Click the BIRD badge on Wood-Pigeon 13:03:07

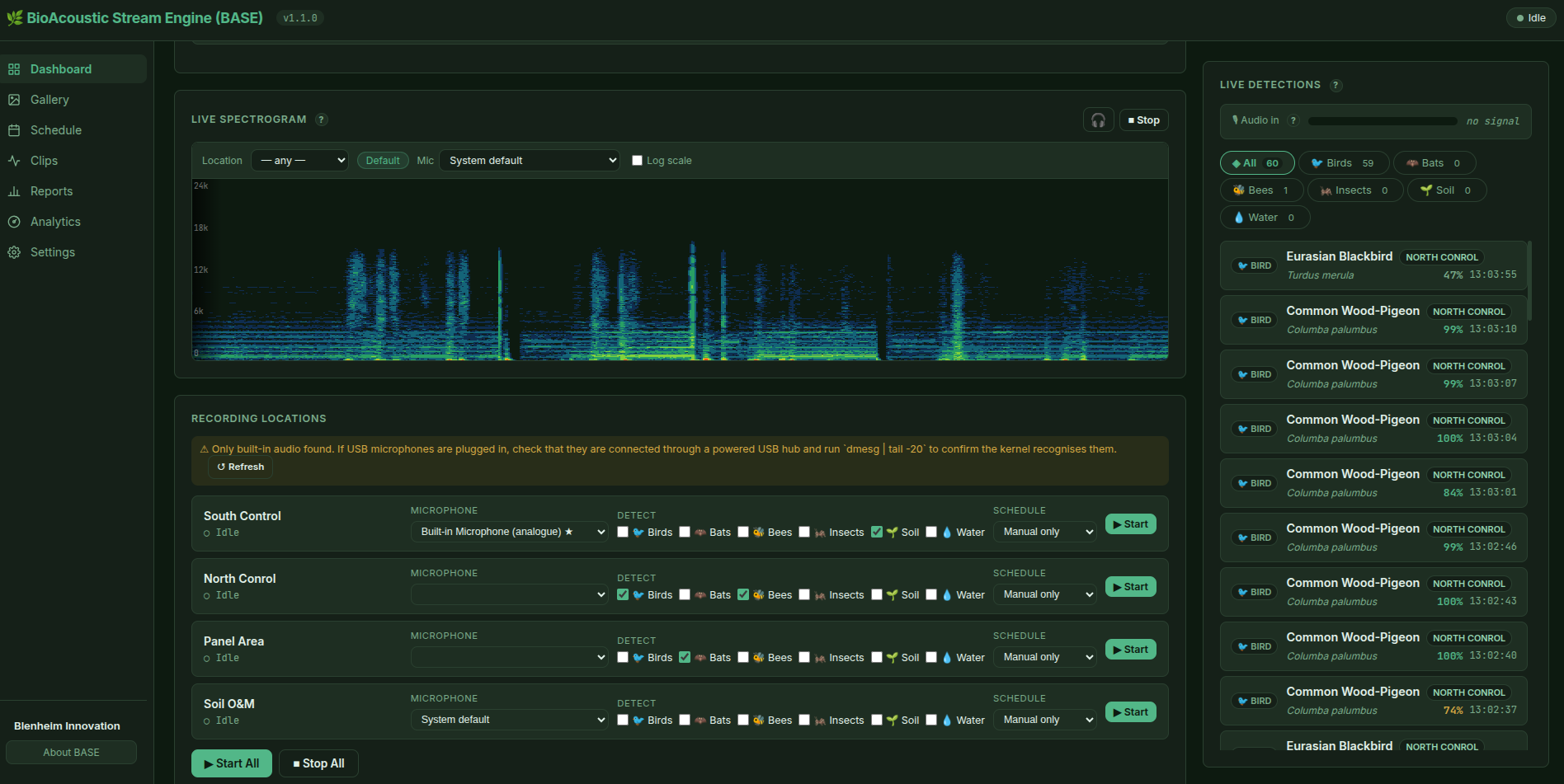point(1254,374)
